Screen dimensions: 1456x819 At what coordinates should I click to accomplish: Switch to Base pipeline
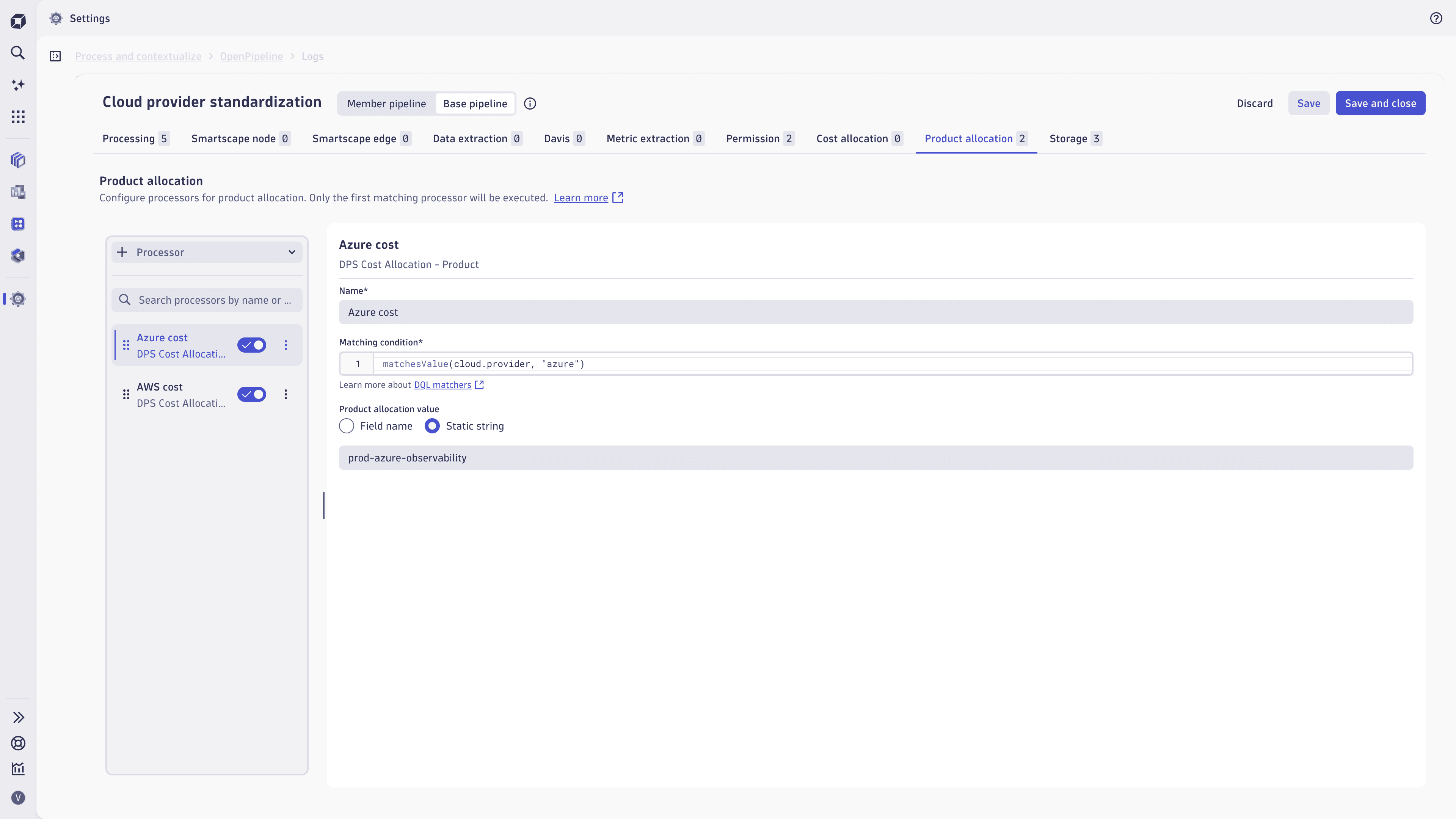point(475,104)
